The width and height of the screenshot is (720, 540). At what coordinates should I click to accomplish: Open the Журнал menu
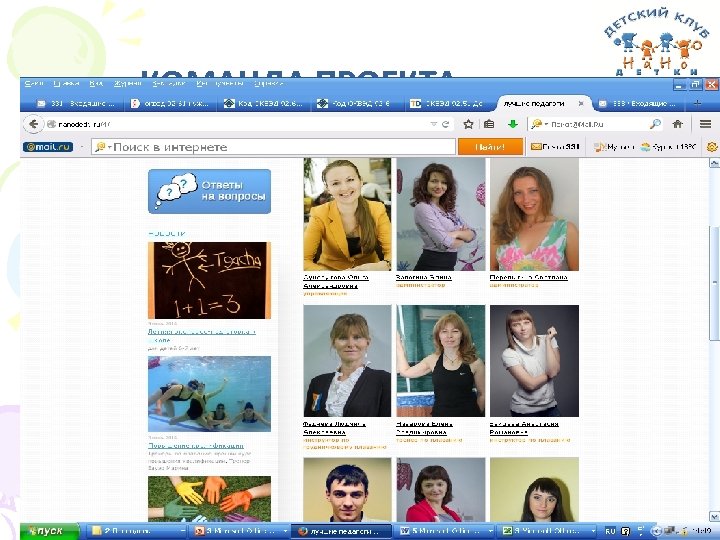128,84
